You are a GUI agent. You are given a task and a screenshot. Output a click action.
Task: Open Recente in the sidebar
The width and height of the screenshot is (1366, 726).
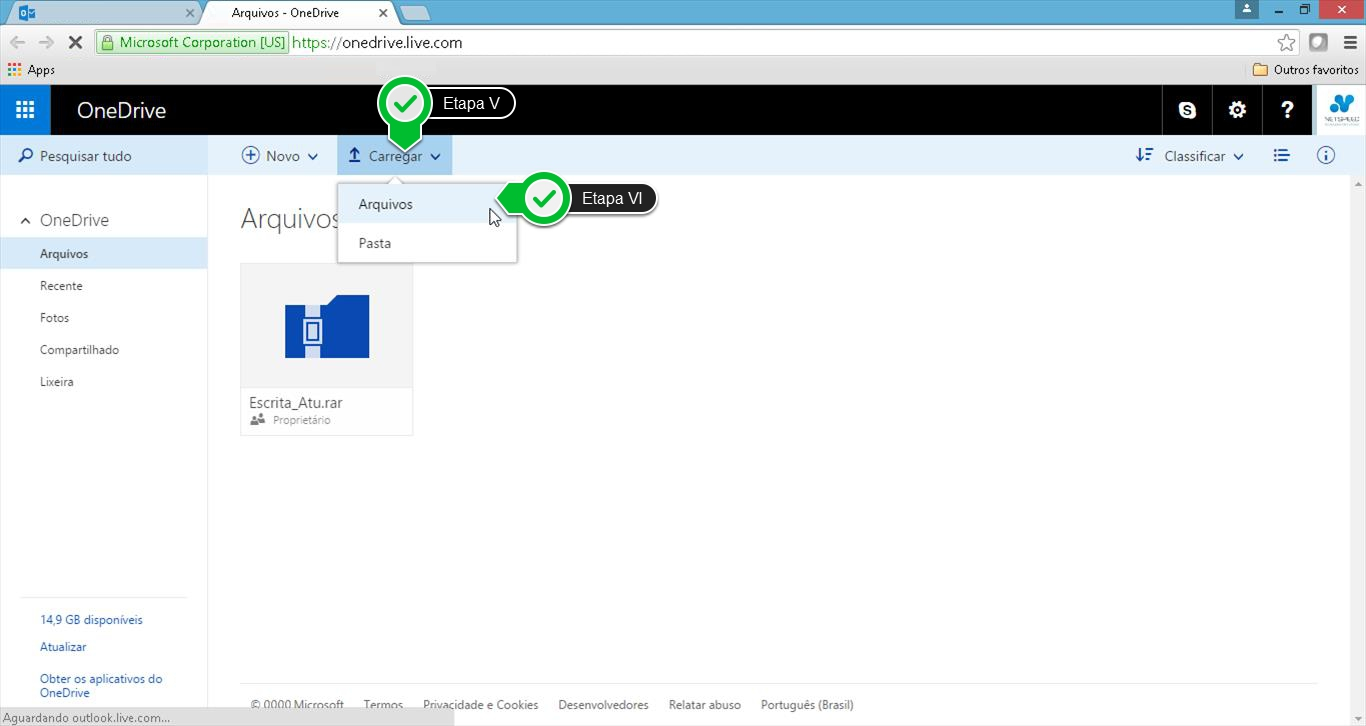point(61,286)
